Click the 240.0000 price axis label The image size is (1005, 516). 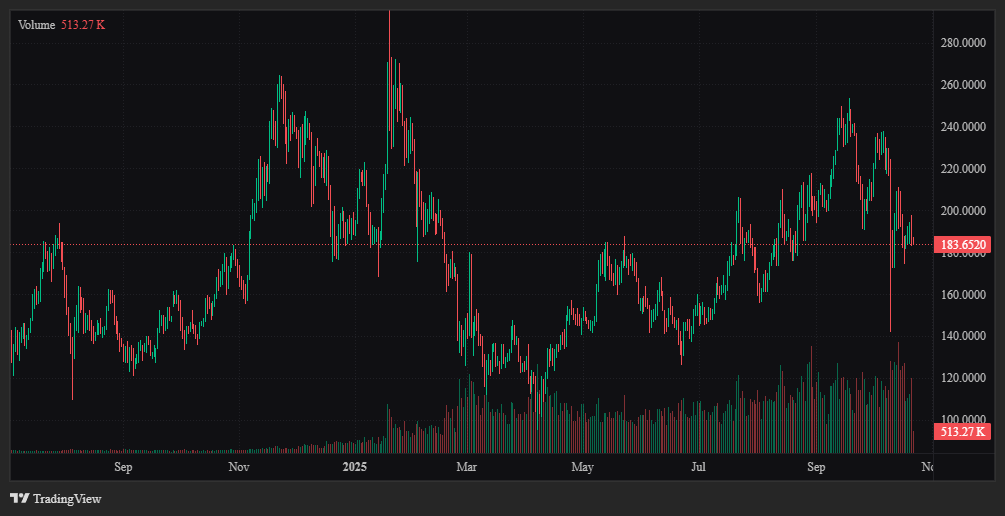point(964,127)
